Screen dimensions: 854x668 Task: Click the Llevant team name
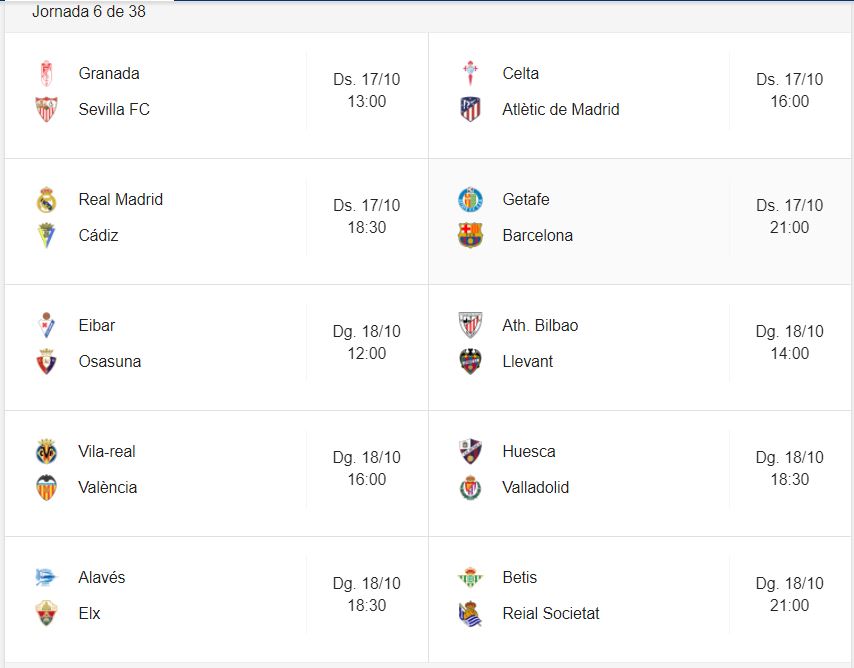pos(528,362)
